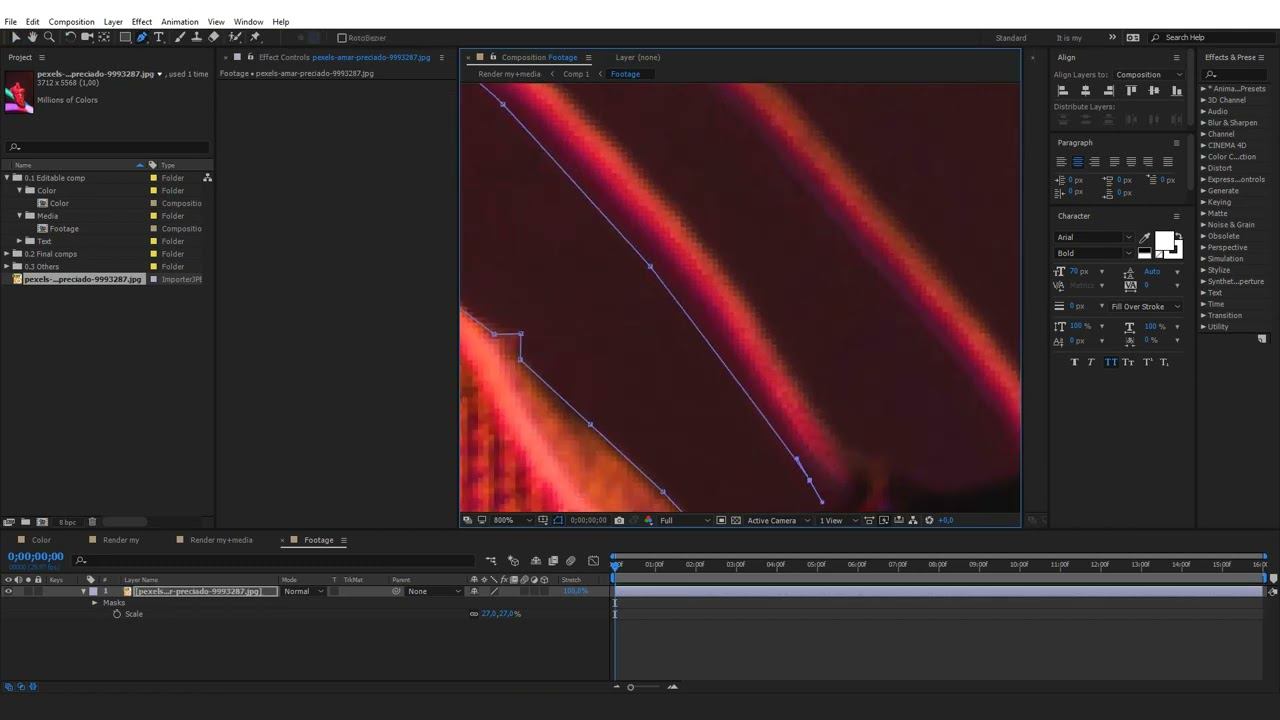The image size is (1280, 720).
Task: Click the white fill color swatch
Action: click(1164, 241)
